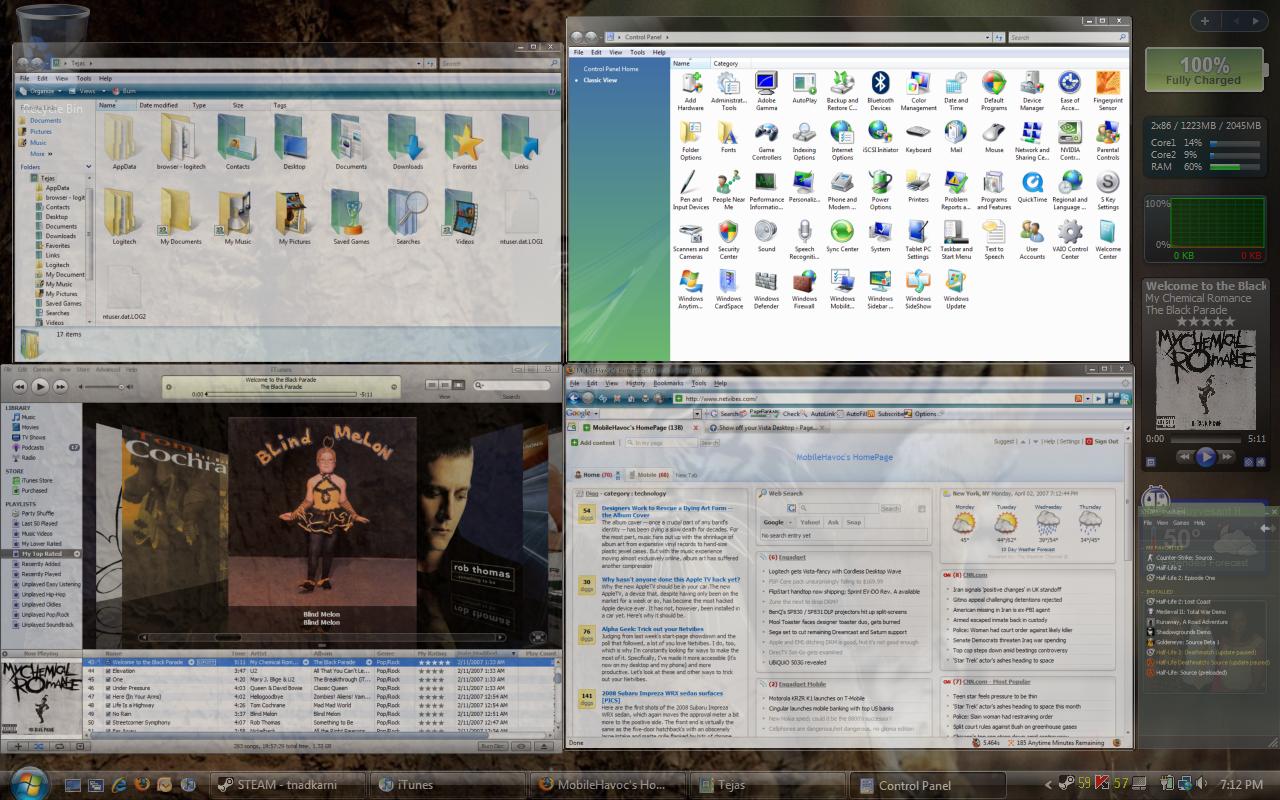Image resolution: width=1280 pixels, height=800 pixels.
Task: Open the Sound applet in Control Panel
Action: pos(766,237)
